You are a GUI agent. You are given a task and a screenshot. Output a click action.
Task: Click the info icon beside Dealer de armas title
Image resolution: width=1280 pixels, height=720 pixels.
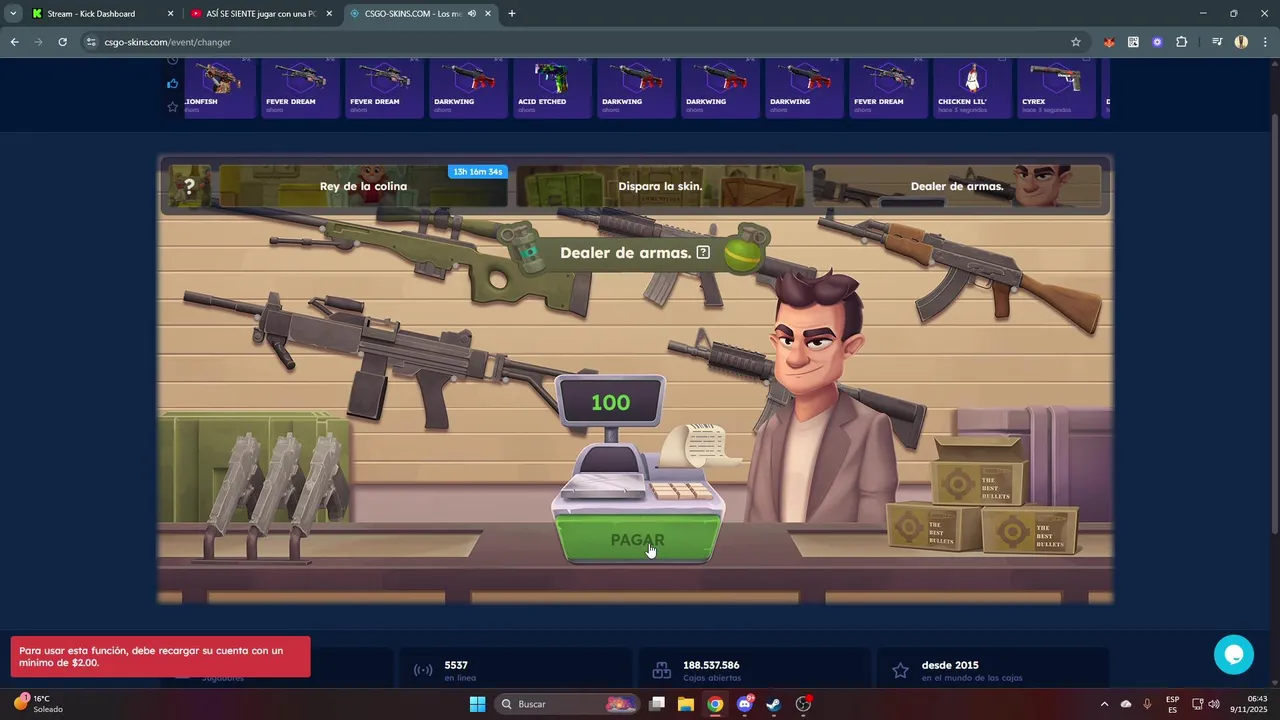tap(703, 253)
